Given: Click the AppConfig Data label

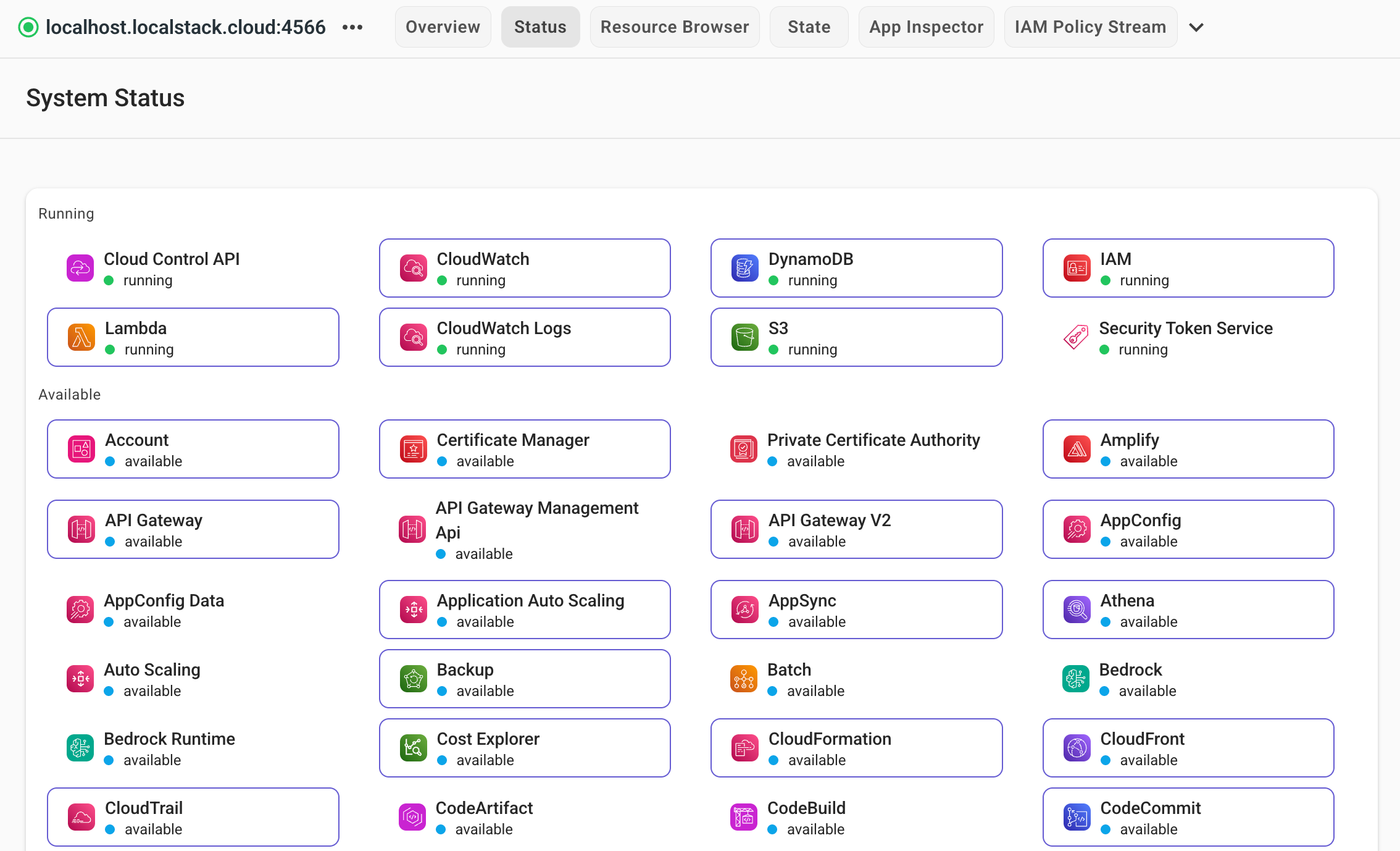Looking at the screenshot, I should coord(164,600).
